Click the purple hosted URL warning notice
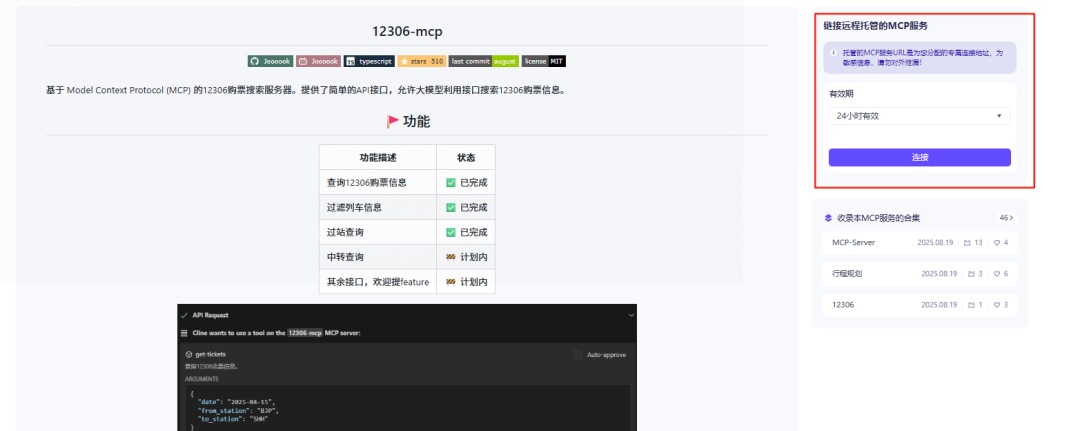Viewport: 1080px width, 431px height. (x=920, y=58)
